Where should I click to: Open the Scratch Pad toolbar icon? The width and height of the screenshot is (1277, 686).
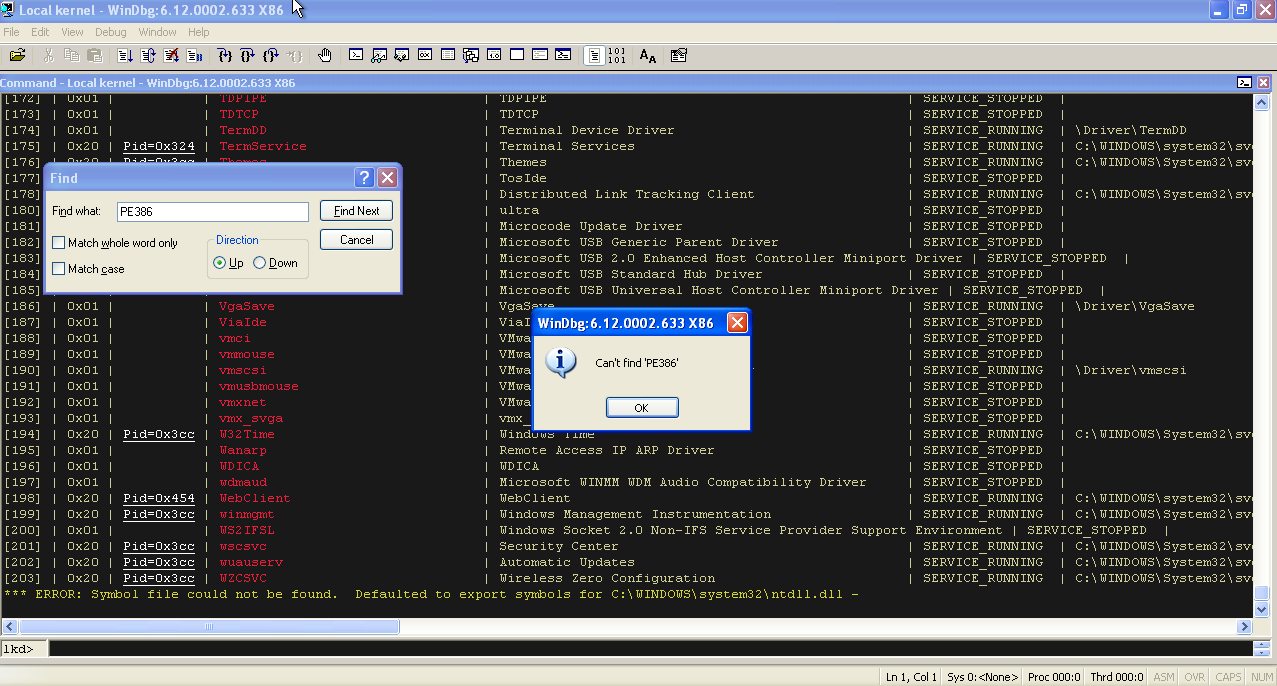pos(517,55)
